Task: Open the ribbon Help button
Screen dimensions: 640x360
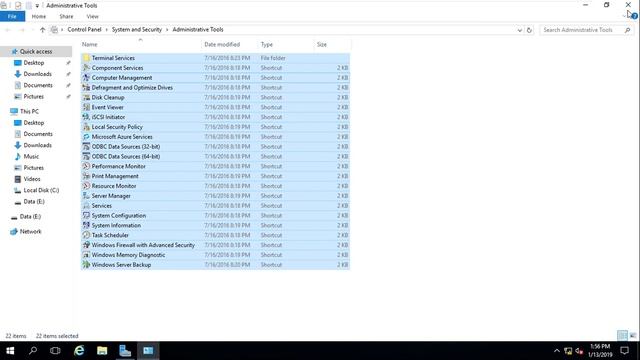Action: pos(634,16)
